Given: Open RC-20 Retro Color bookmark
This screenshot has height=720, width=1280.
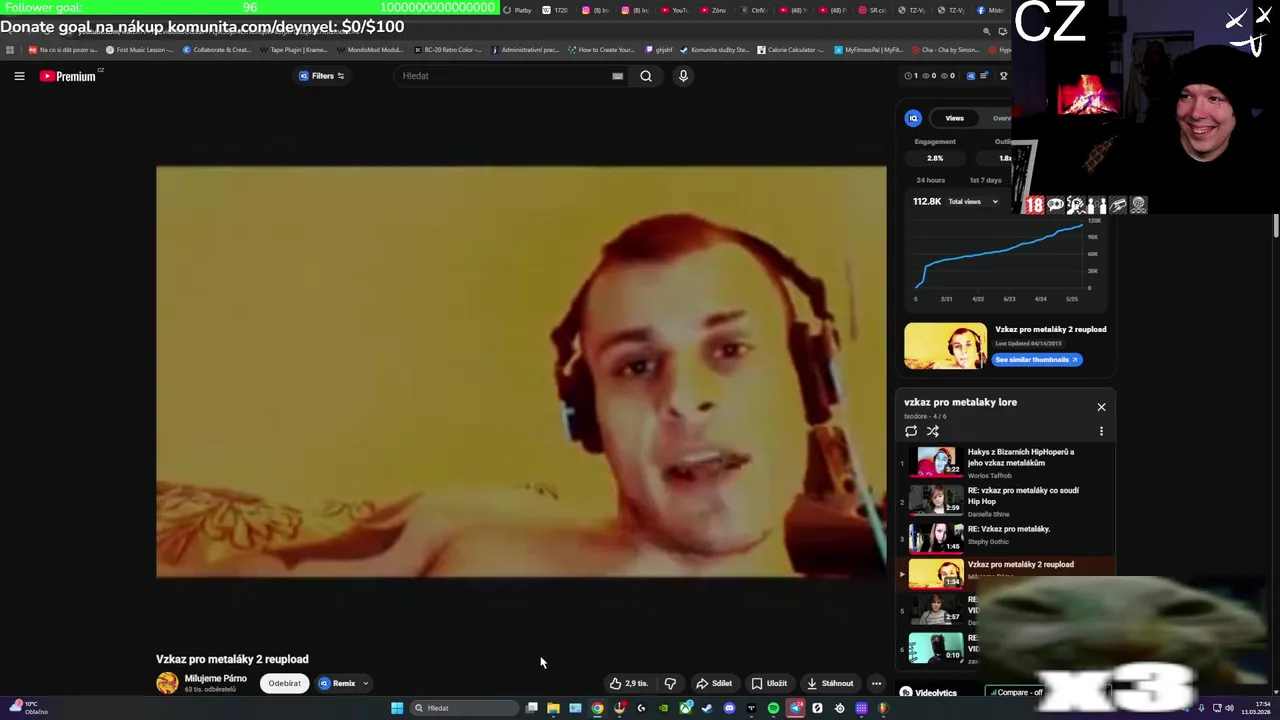Looking at the screenshot, I should tap(448, 49).
